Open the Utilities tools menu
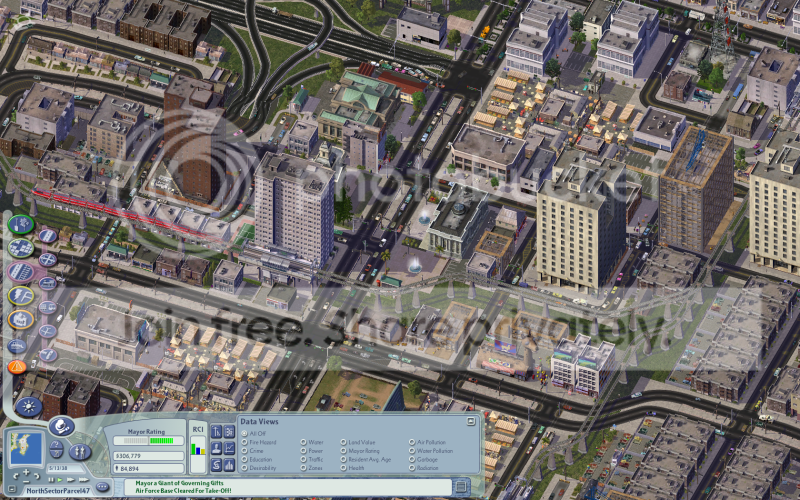The height and width of the screenshot is (500, 800). pos(21,296)
